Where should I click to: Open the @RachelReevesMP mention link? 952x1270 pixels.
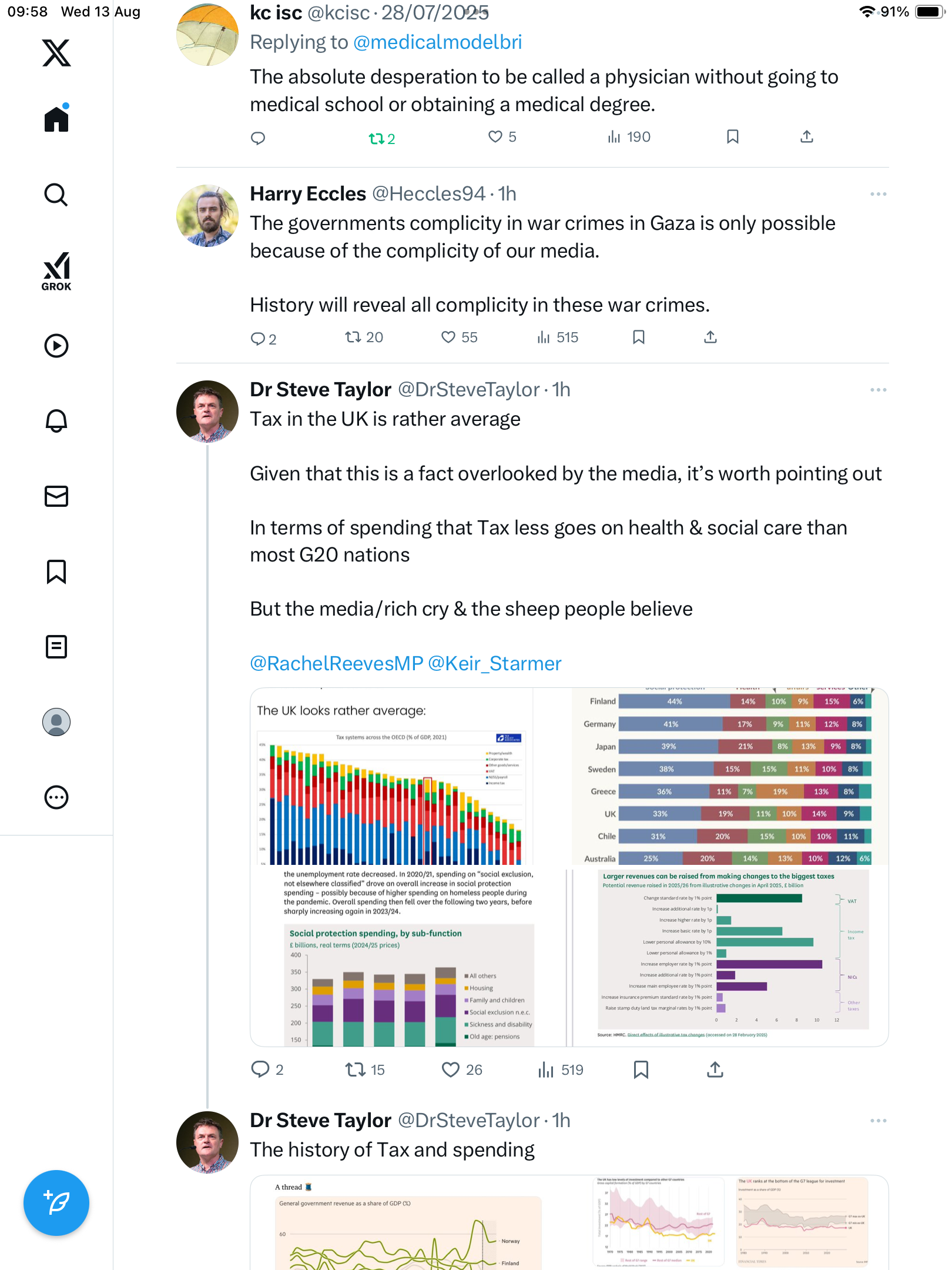pos(336,663)
